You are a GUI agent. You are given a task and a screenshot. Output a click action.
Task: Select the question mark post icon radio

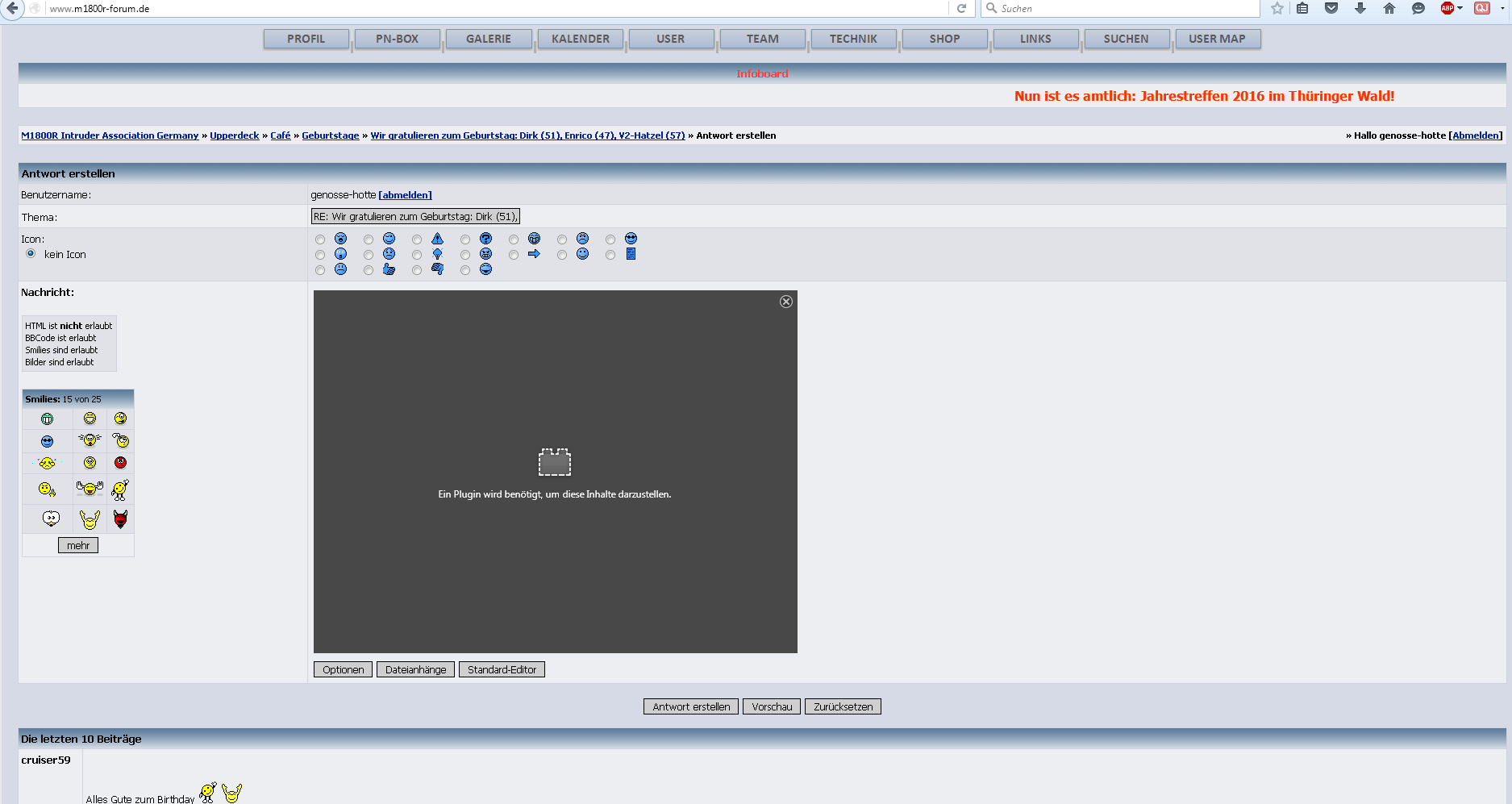point(465,240)
